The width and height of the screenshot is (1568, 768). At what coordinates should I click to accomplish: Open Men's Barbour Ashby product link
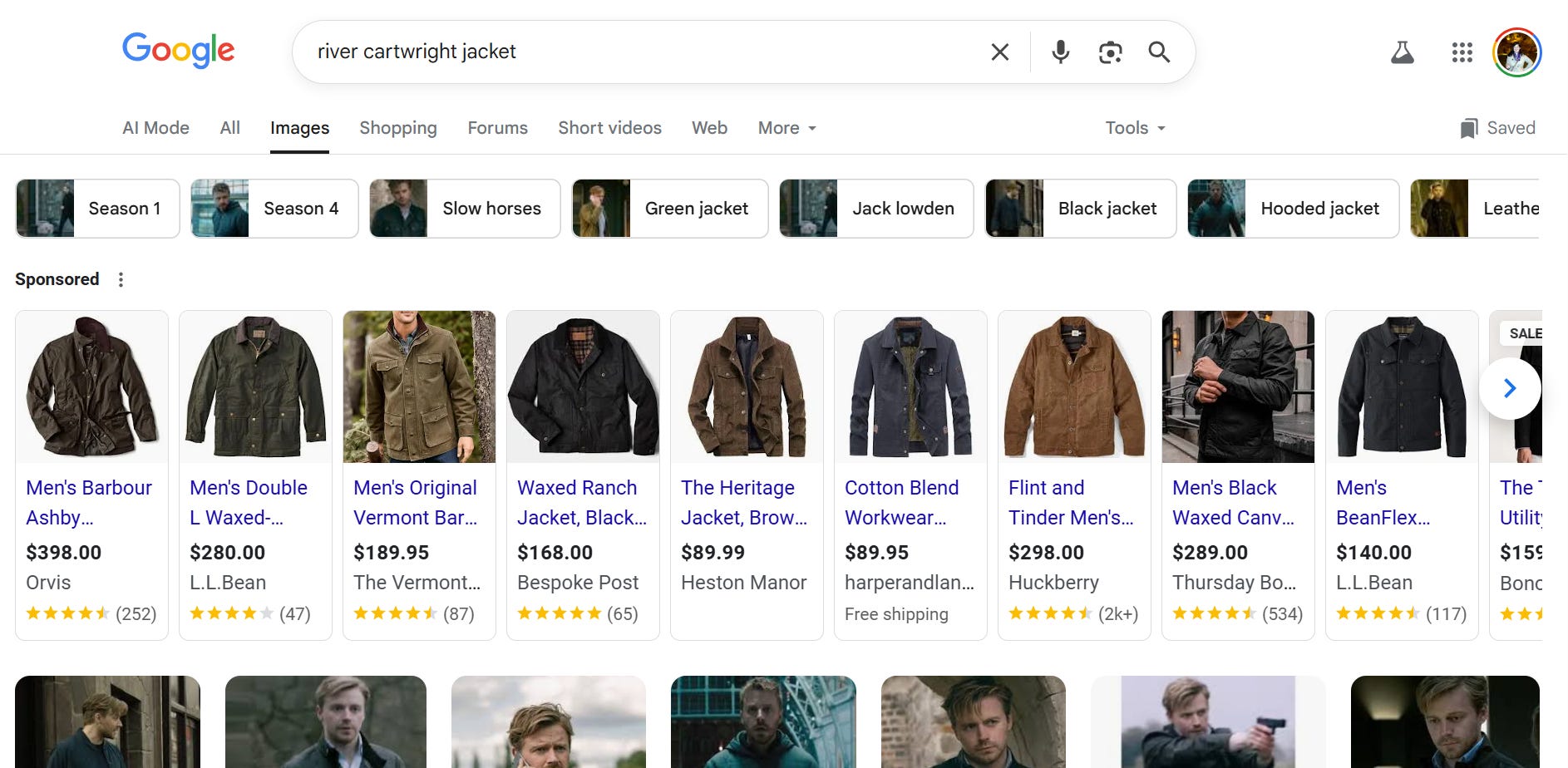(89, 503)
